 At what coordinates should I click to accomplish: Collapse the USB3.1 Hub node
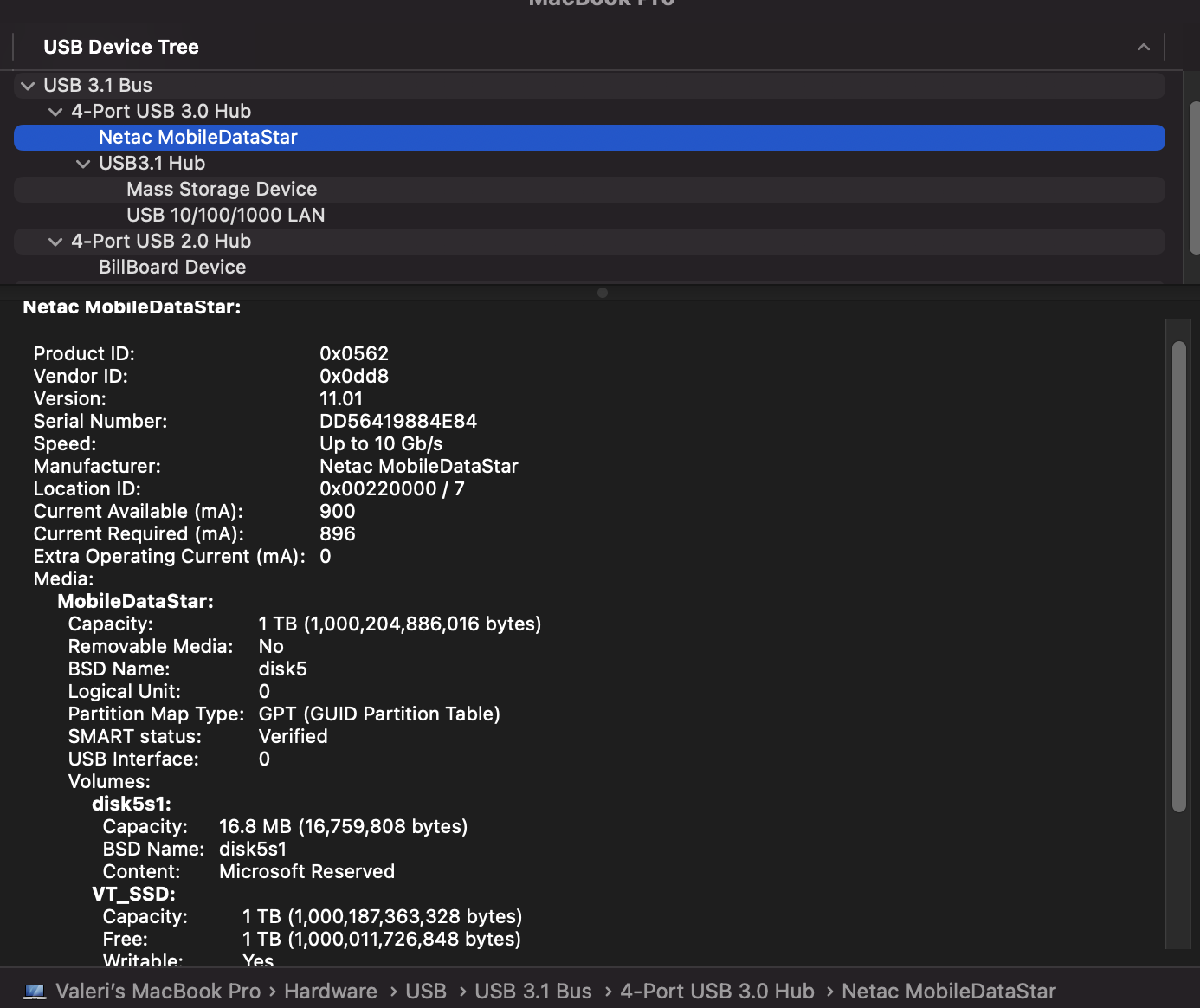tap(83, 164)
